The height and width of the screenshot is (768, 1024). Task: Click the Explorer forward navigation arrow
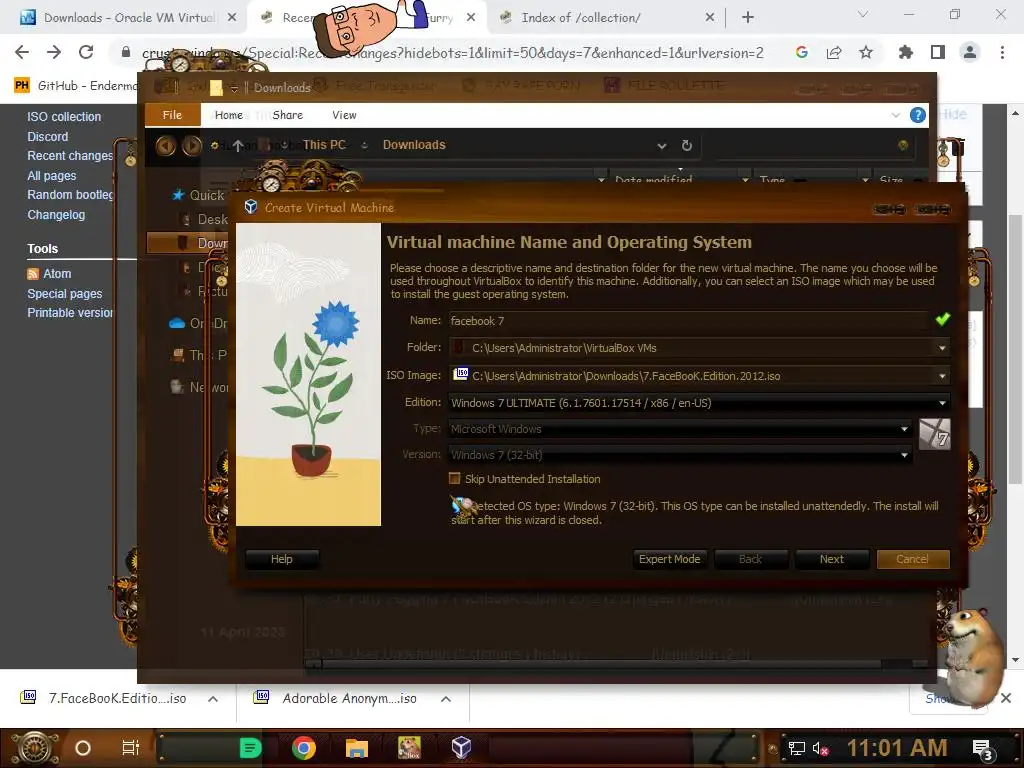[191, 145]
